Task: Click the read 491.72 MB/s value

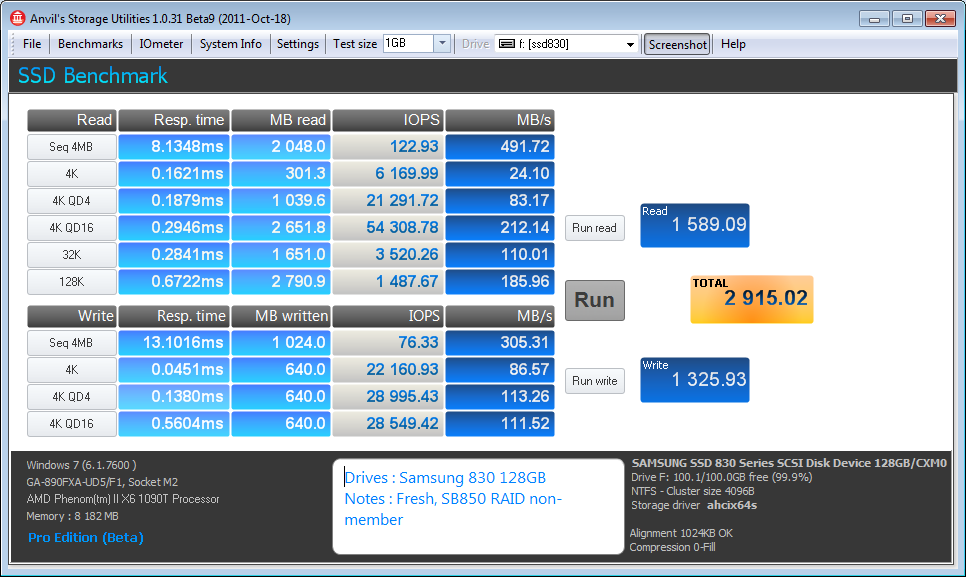Action: [x=500, y=147]
